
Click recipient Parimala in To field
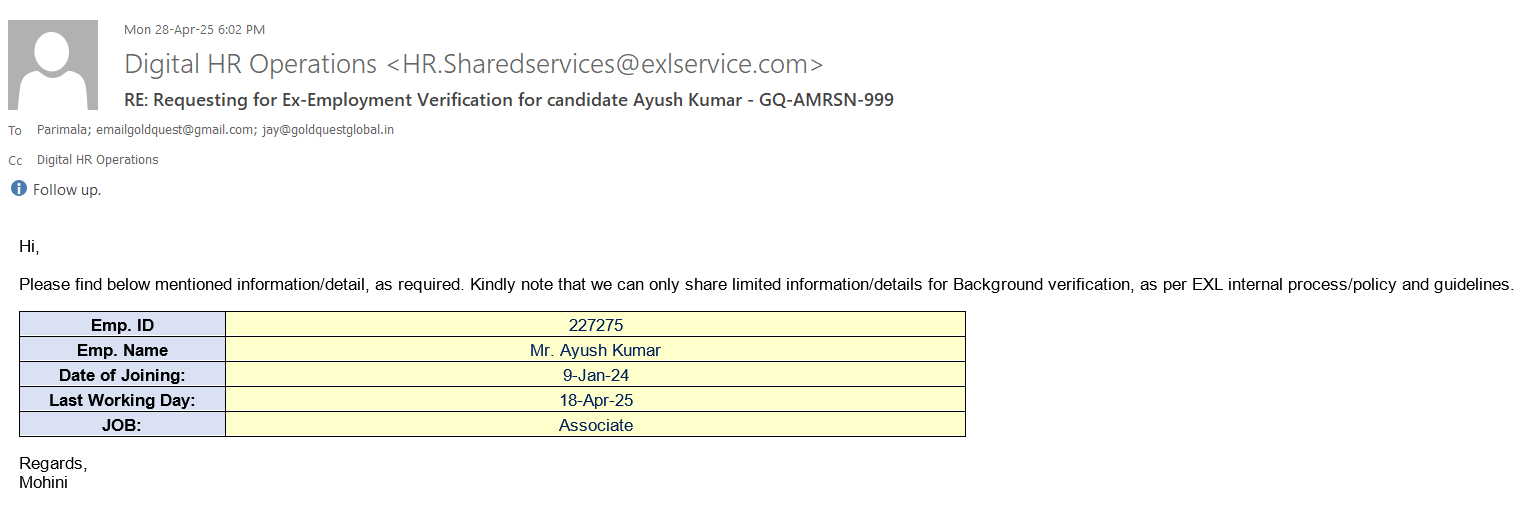[x=62, y=130]
